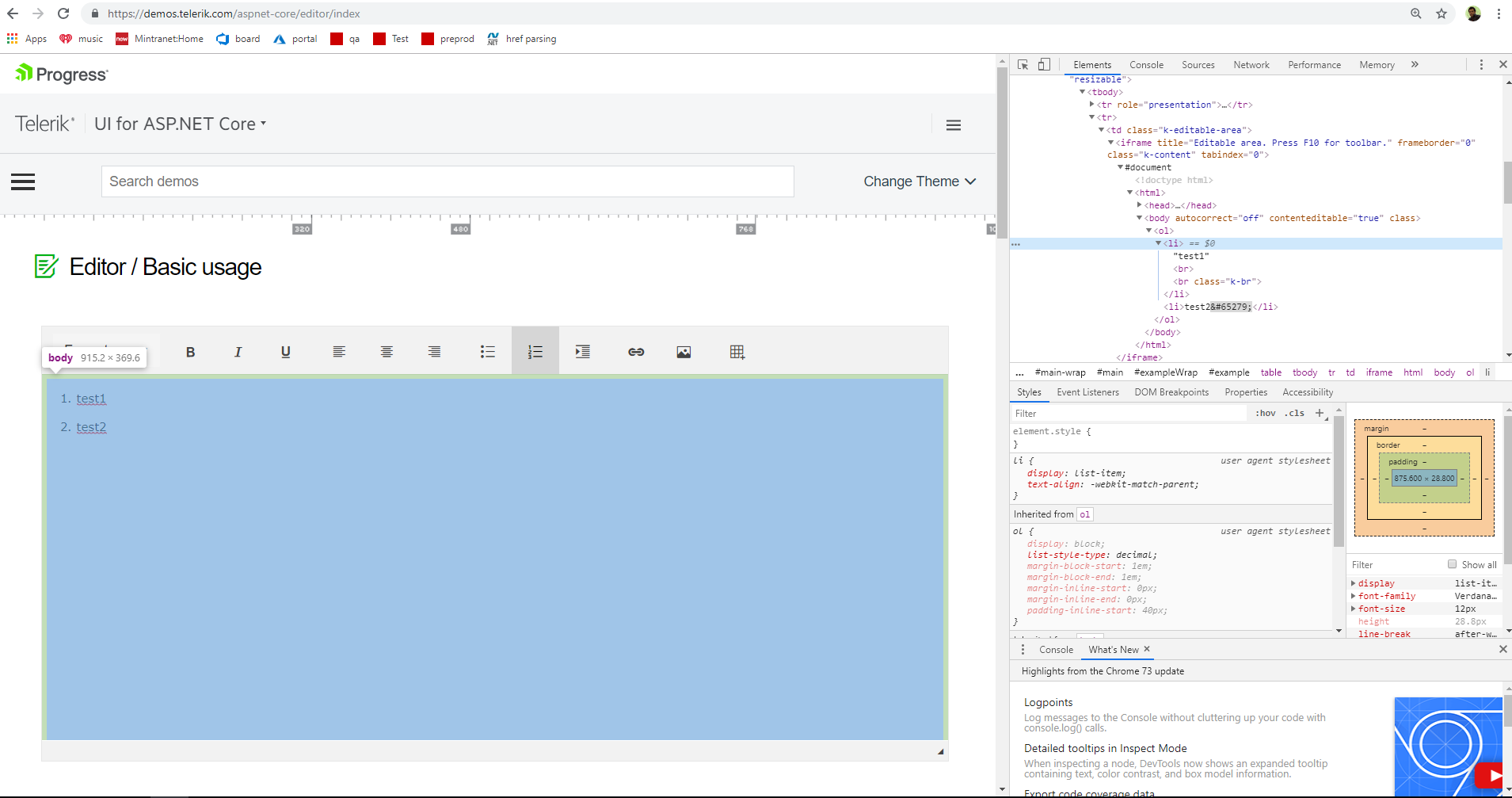Align text right in the editor

click(x=434, y=352)
